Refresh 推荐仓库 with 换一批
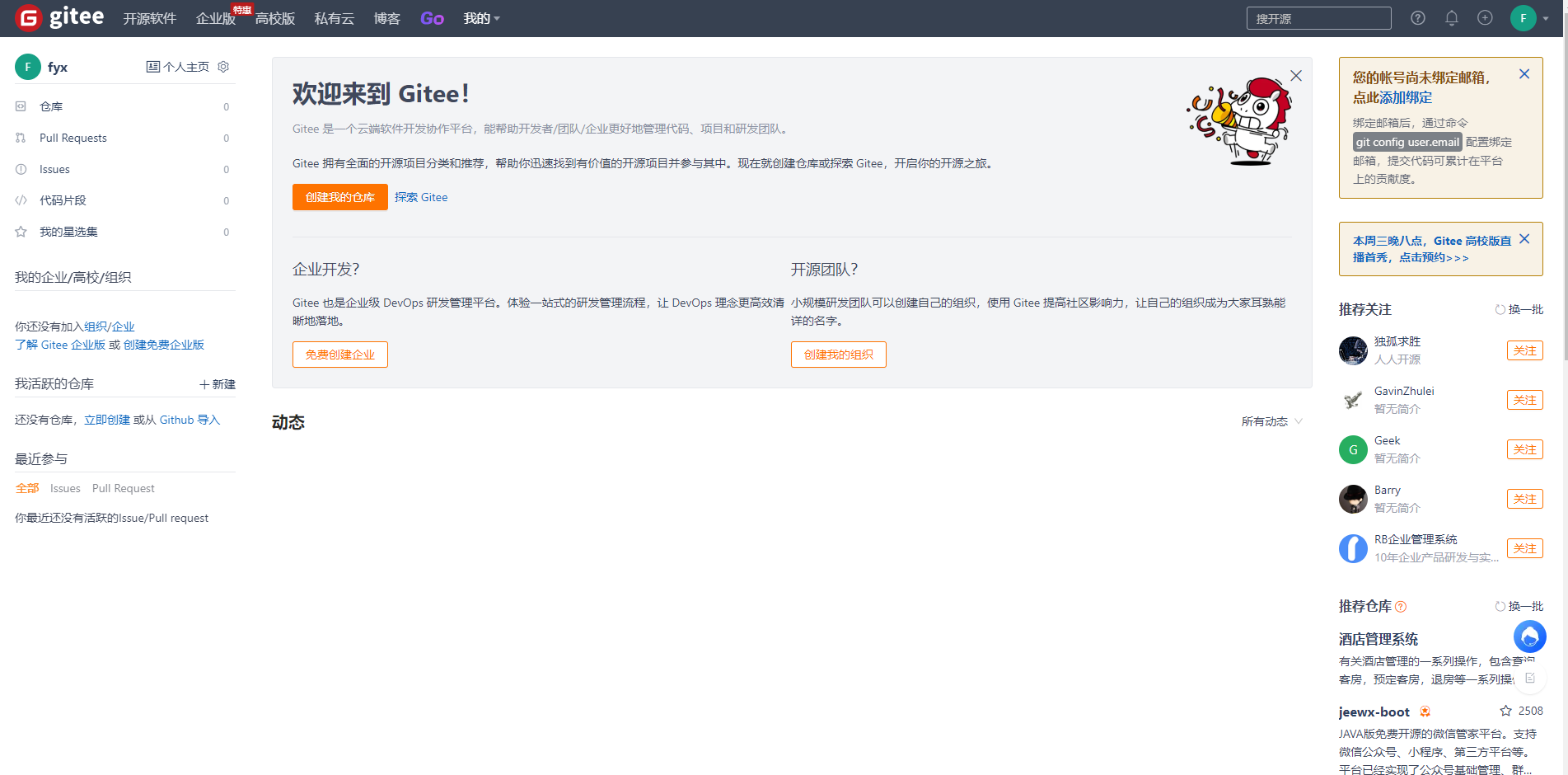This screenshot has height=775, width=1568. pos(1519,606)
